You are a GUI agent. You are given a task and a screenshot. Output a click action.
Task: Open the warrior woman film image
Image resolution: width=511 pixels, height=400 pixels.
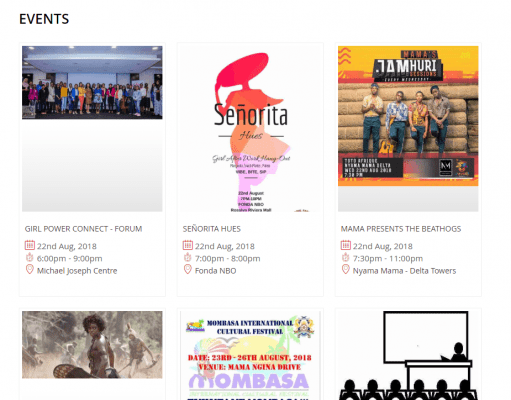coord(92,345)
